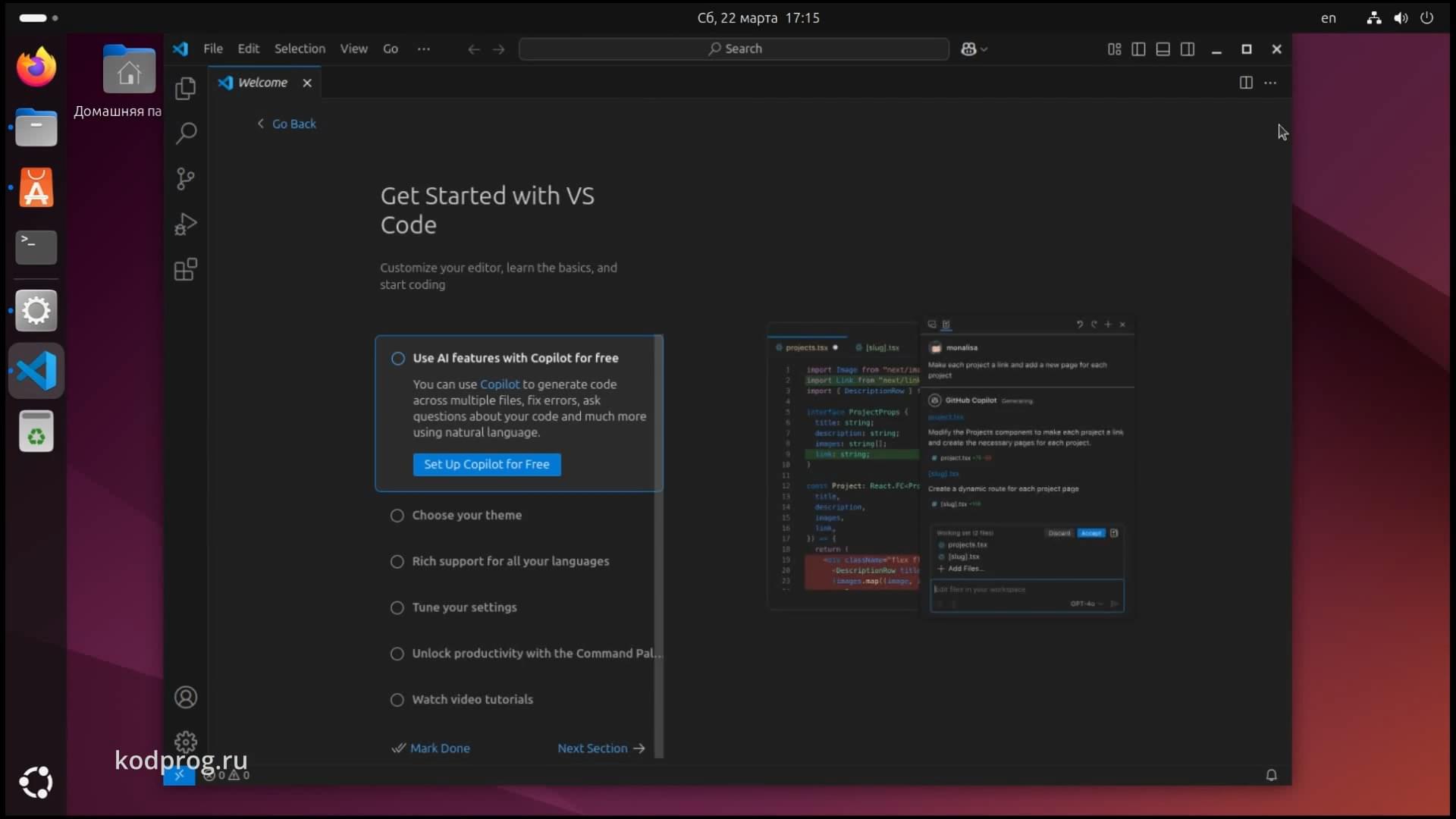Show Applications from dock Ubuntu logo
This screenshot has width=1456, height=819.
(36, 783)
